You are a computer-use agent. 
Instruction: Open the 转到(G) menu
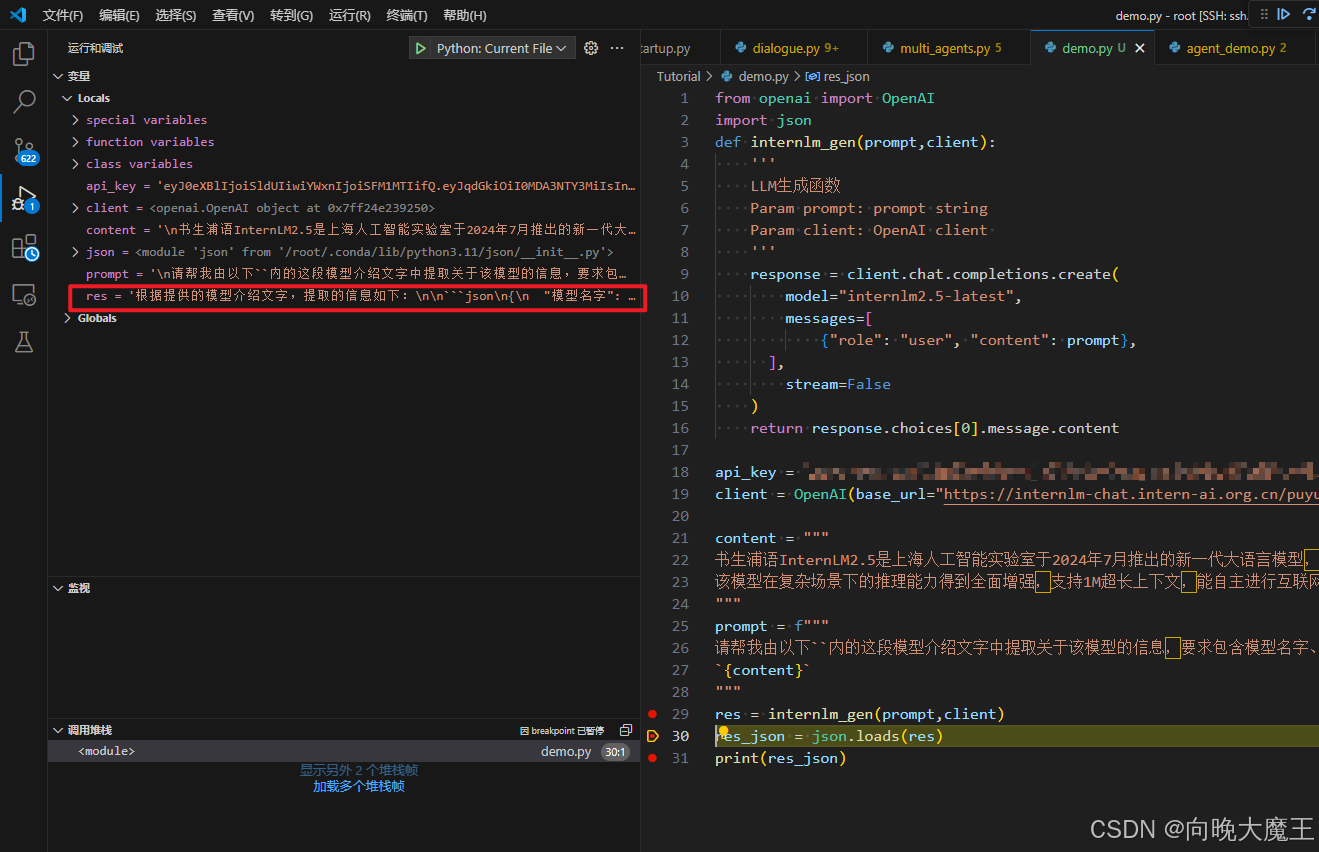tap(291, 15)
